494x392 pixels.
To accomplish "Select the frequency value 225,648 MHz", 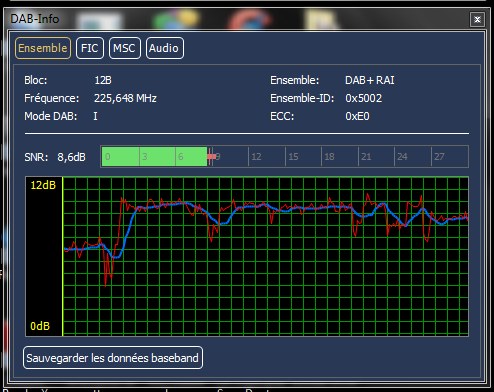I will (125, 98).
